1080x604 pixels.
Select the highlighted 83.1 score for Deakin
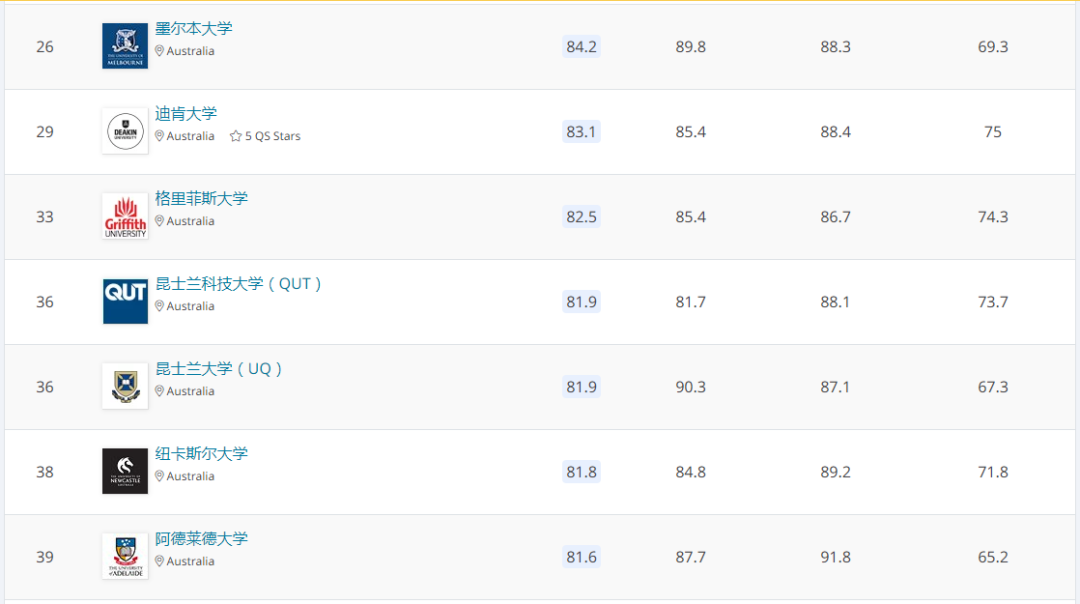coord(581,132)
